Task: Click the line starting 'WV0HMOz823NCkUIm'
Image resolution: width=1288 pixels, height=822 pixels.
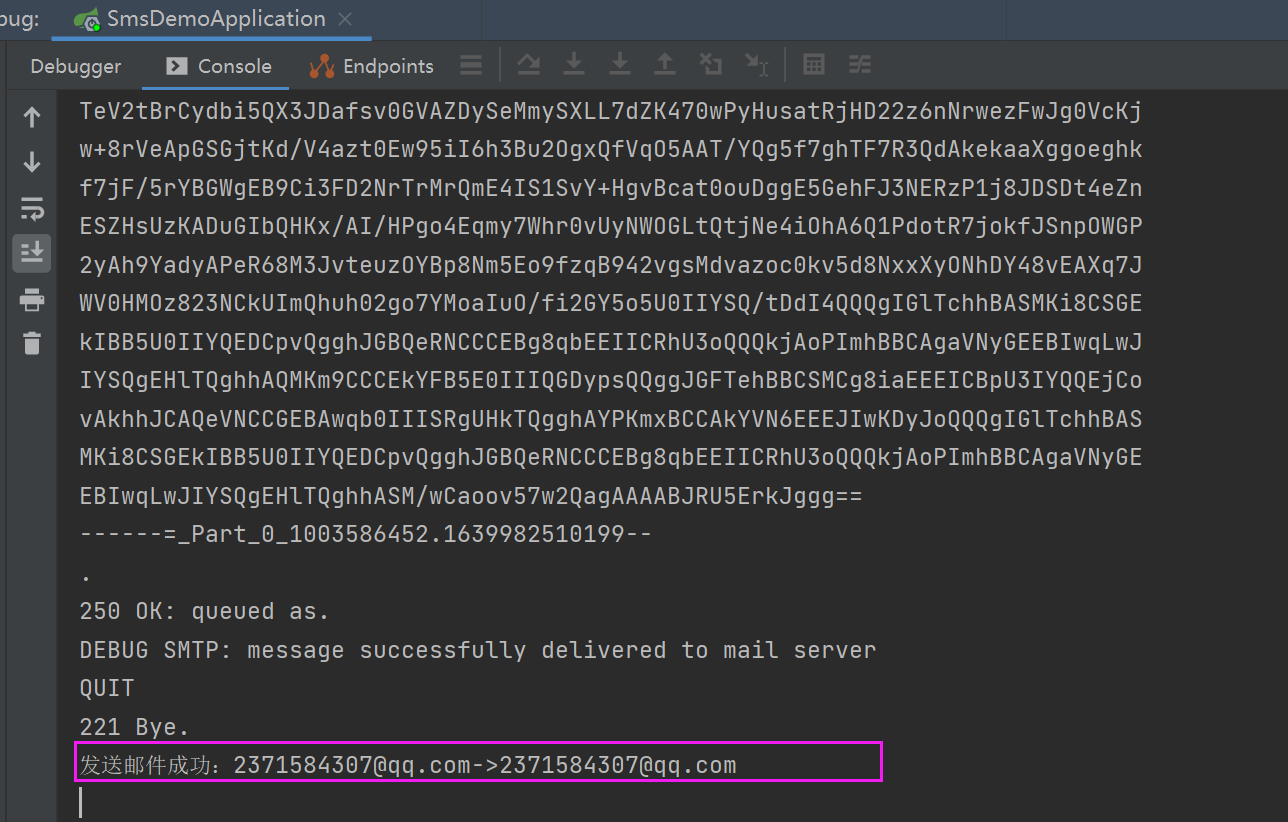Action: click(x=611, y=304)
